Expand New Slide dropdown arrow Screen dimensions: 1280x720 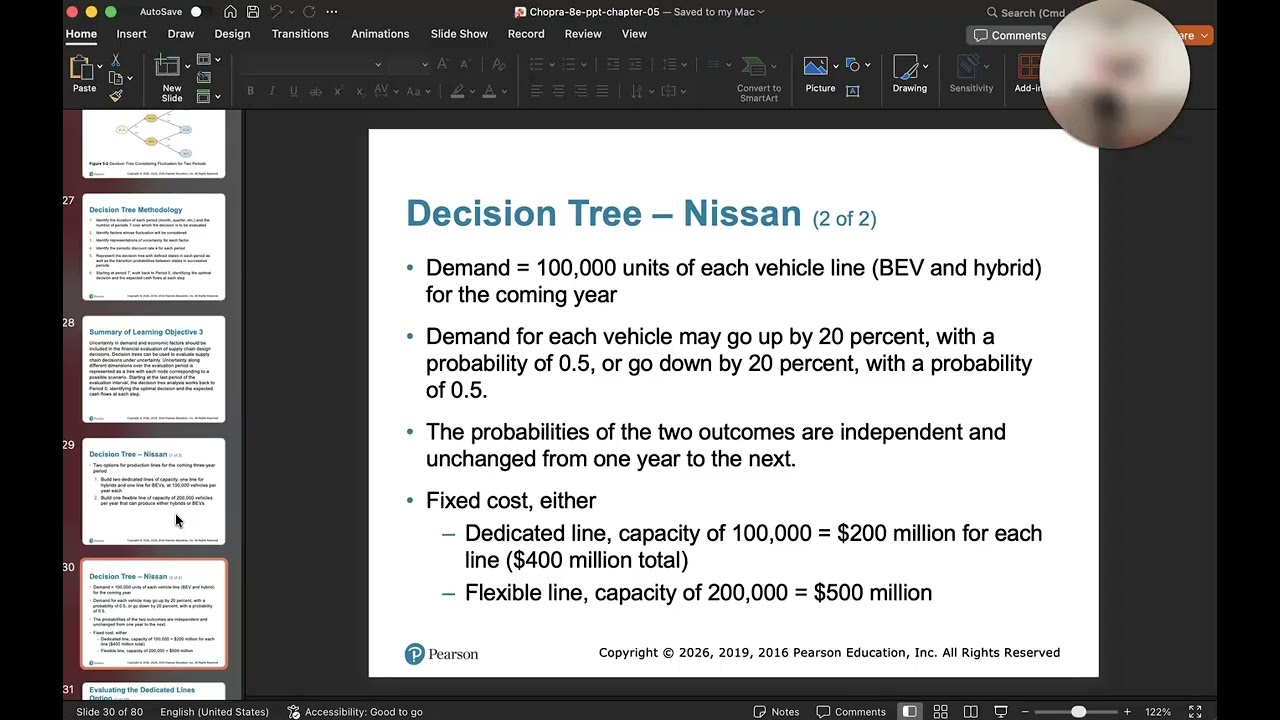pyautogui.click(x=187, y=67)
